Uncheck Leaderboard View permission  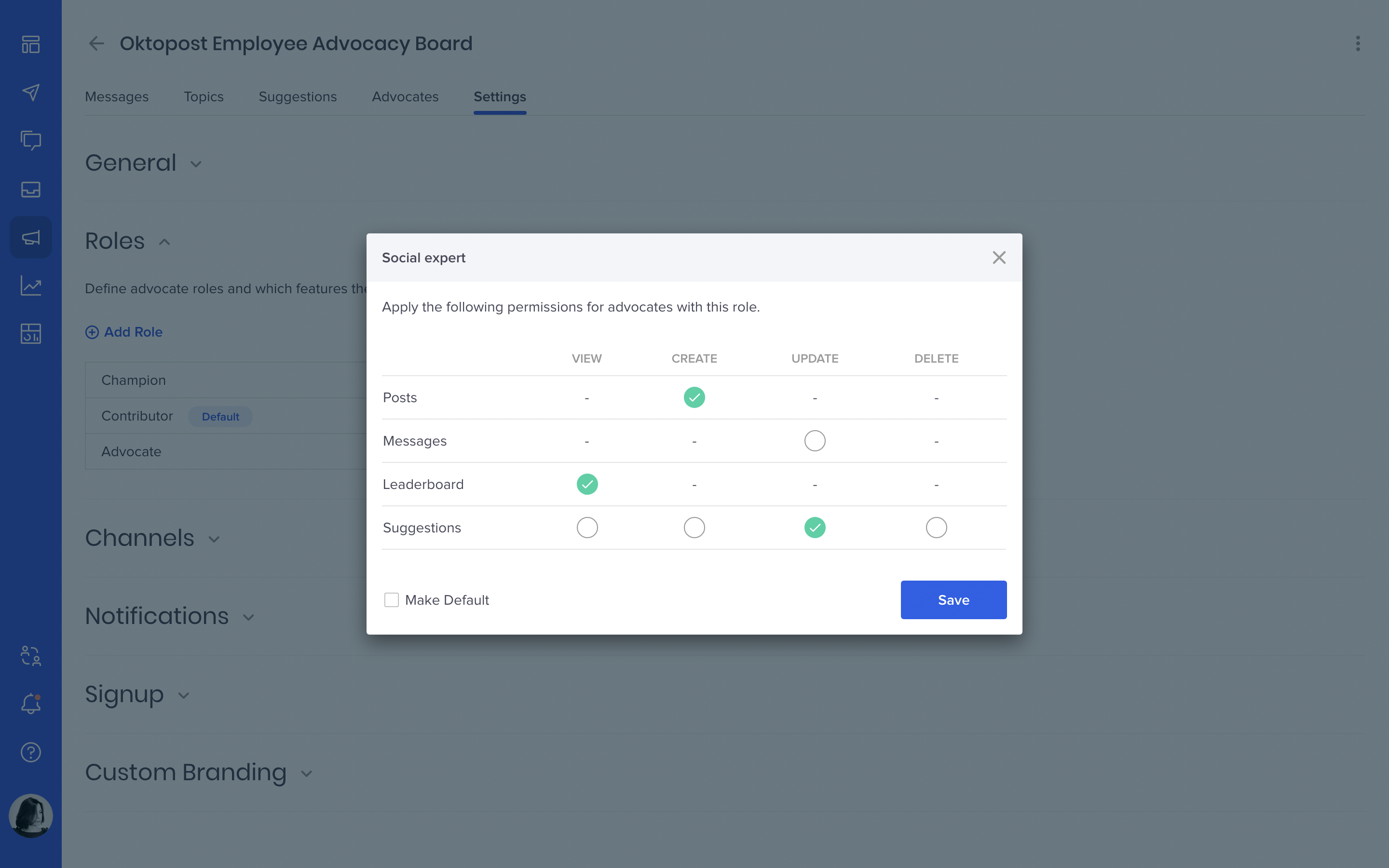(x=586, y=484)
